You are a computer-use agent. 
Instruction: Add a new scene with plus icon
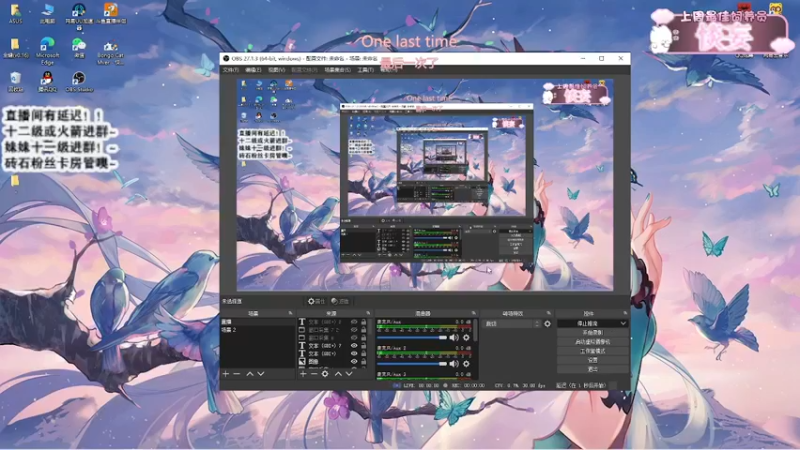[226, 374]
